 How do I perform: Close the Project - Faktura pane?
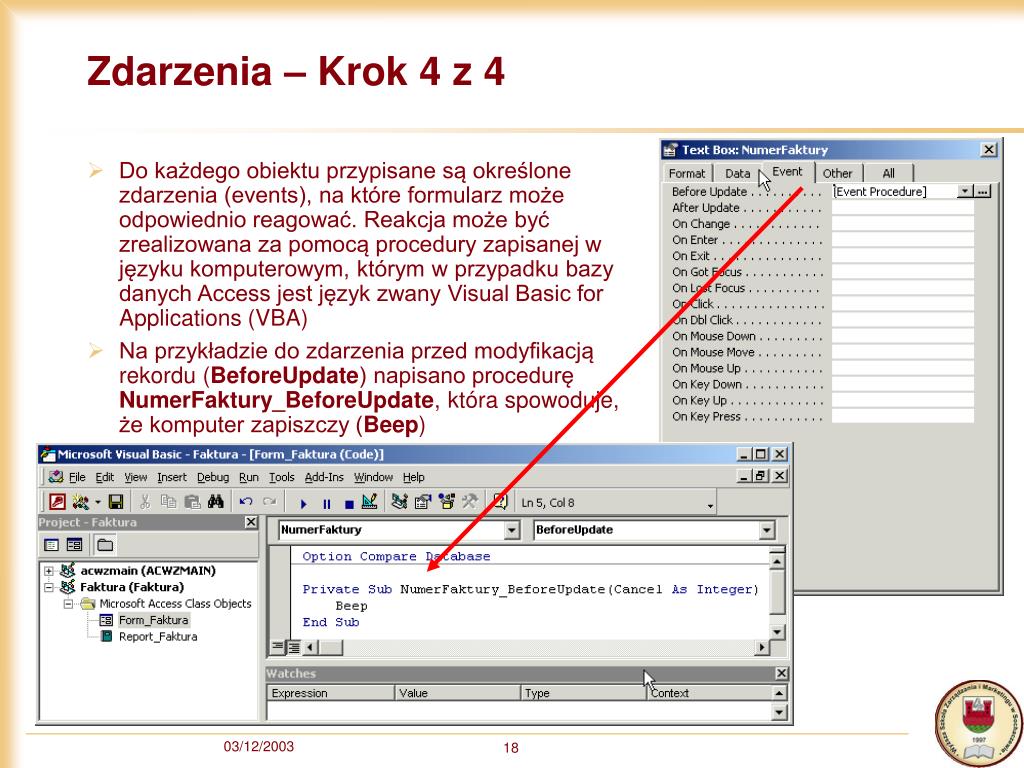[251, 522]
